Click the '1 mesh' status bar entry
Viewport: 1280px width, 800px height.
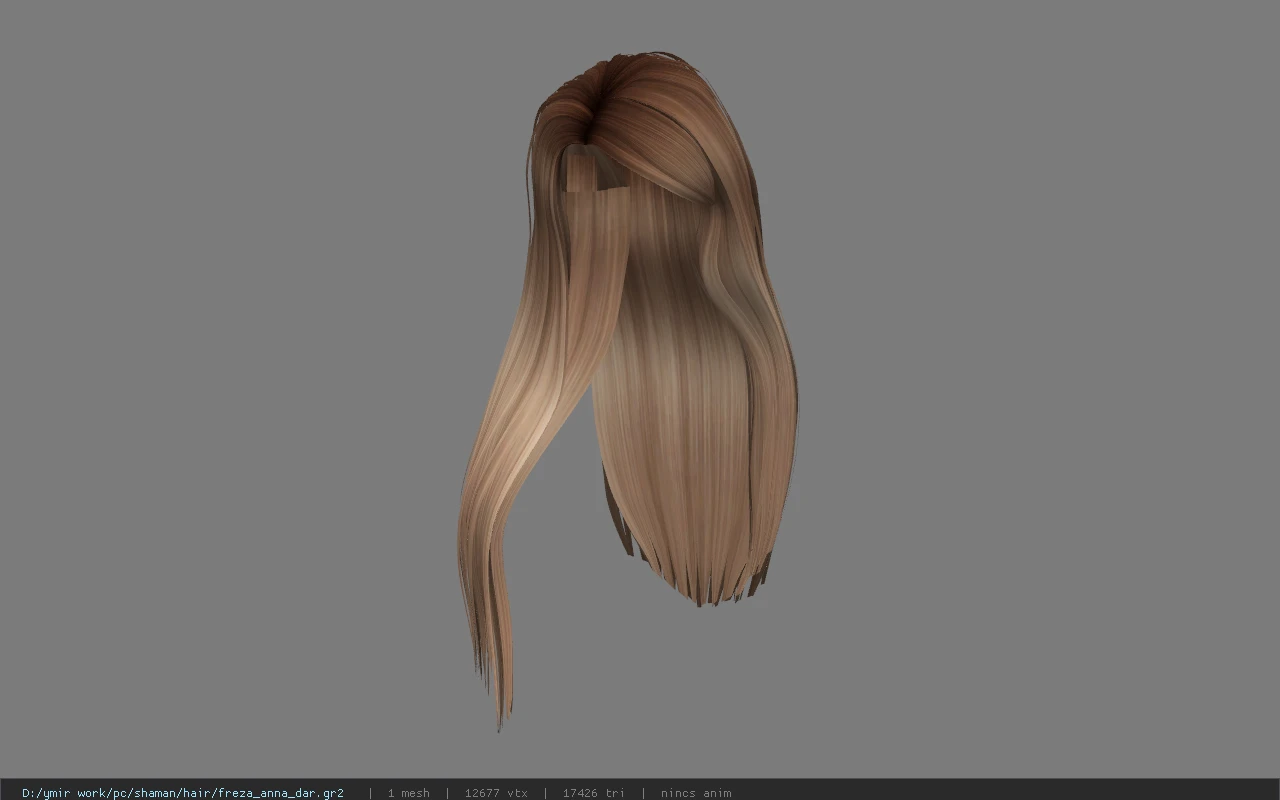point(408,793)
